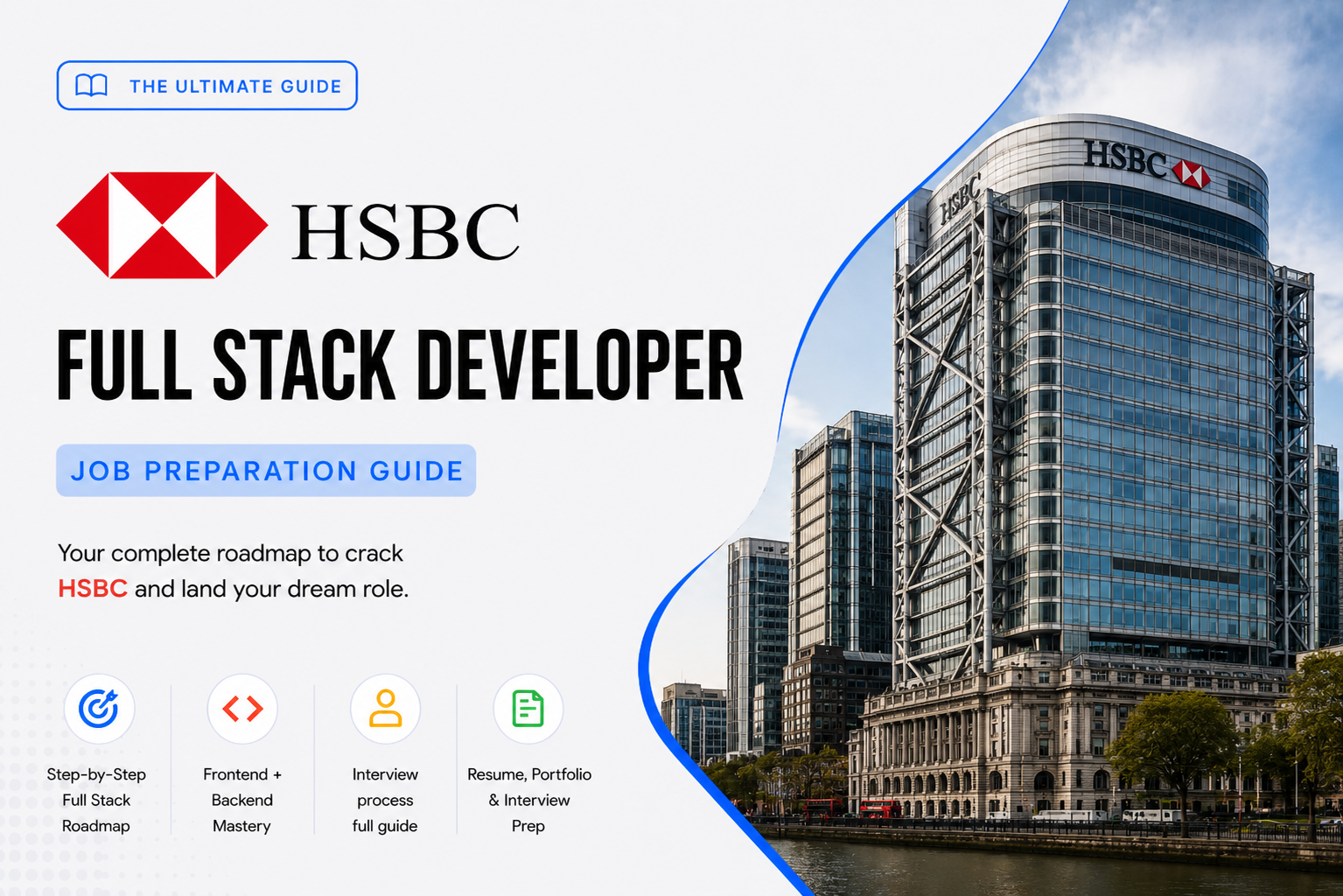
Task: Click the red HSBC hexagon logo
Action: [x=162, y=225]
